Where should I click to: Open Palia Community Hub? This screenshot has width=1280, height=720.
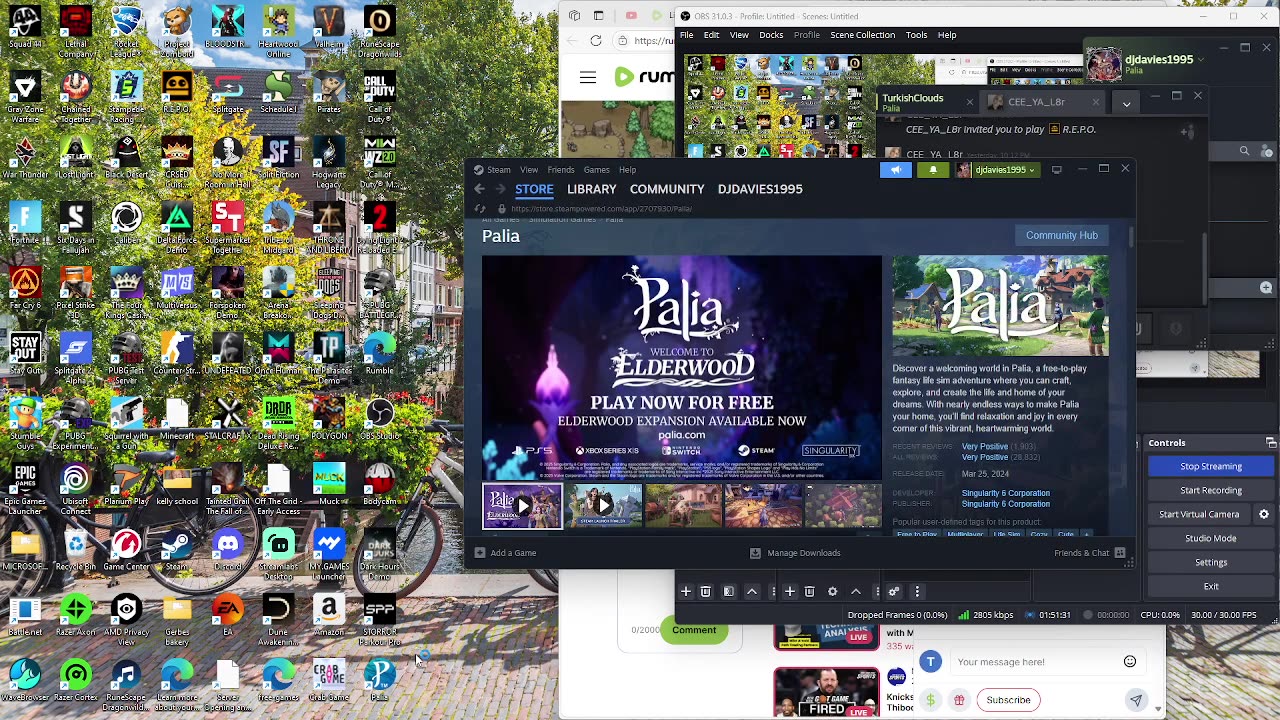click(1062, 235)
